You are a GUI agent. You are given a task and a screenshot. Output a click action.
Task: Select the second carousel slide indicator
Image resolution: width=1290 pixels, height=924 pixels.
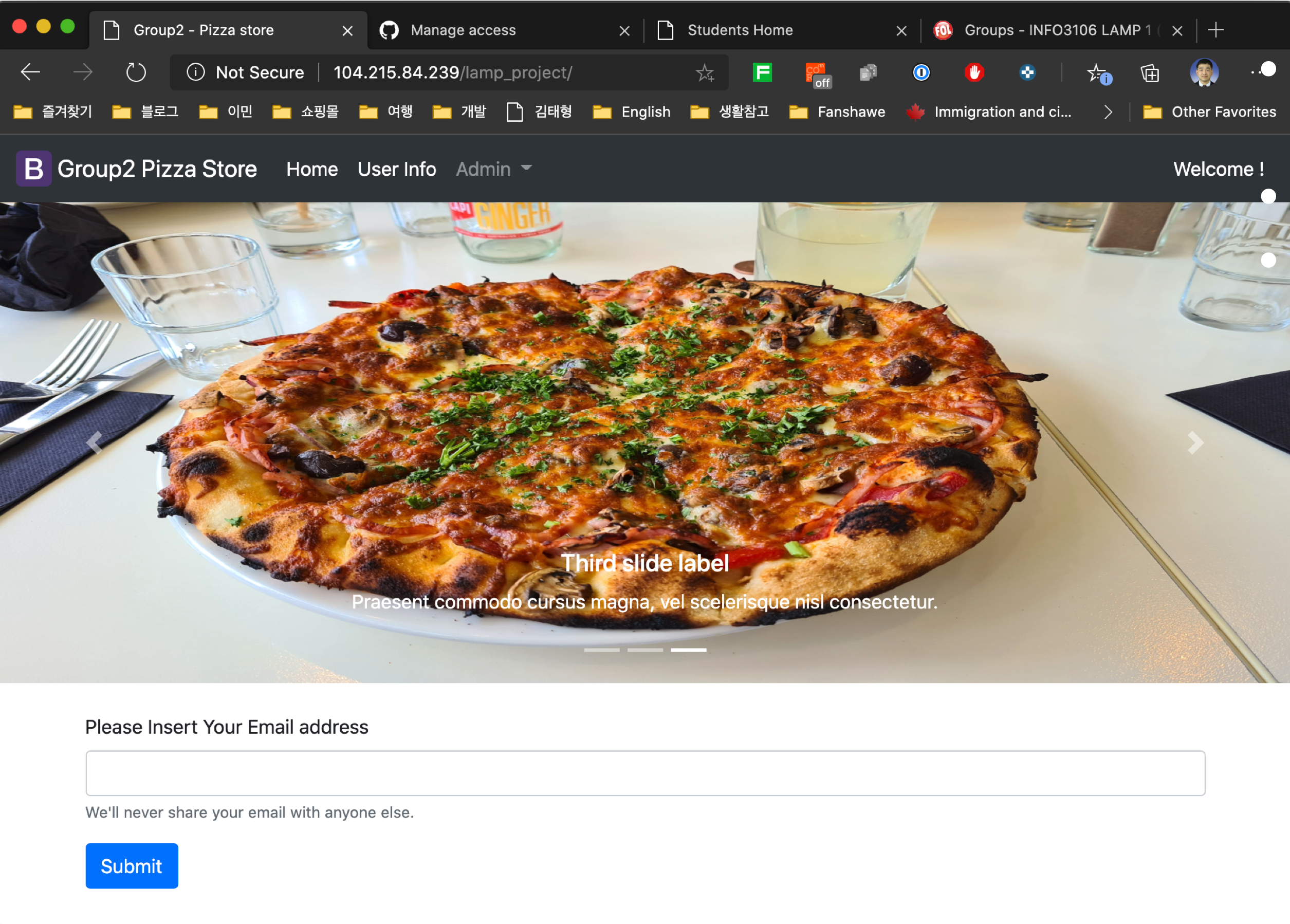[645, 650]
